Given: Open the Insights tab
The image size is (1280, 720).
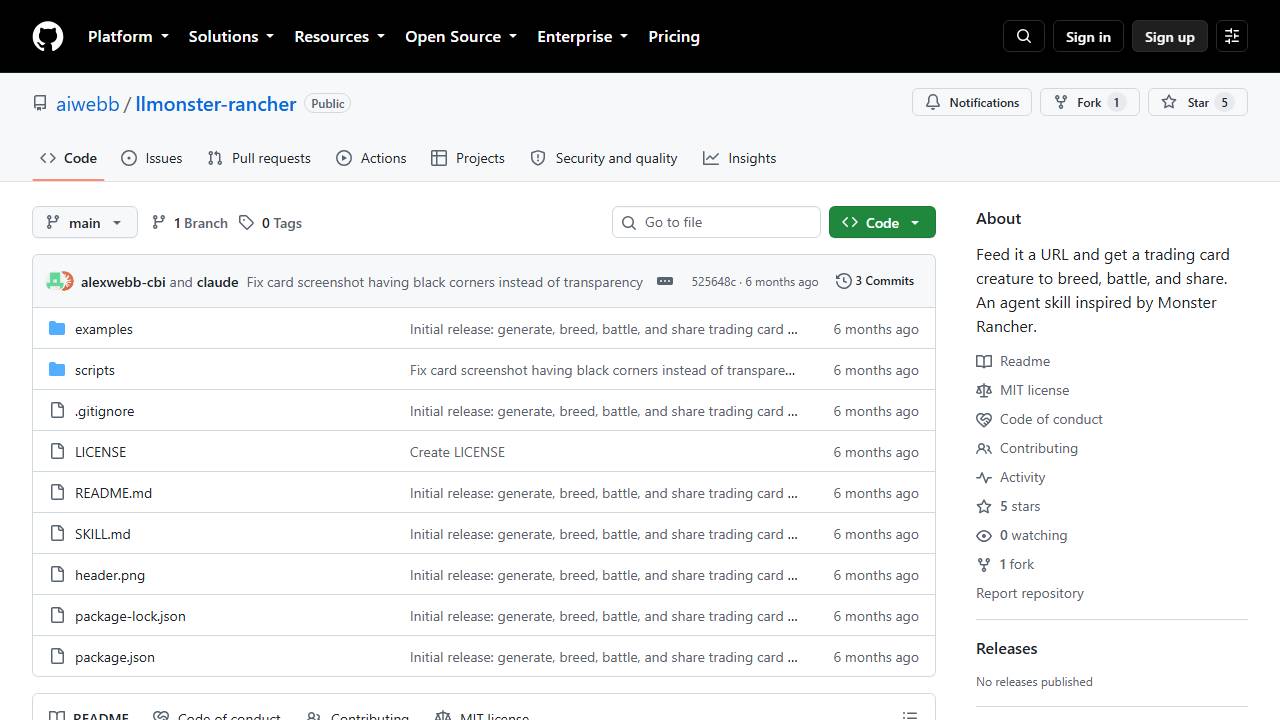Looking at the screenshot, I should pos(739,158).
